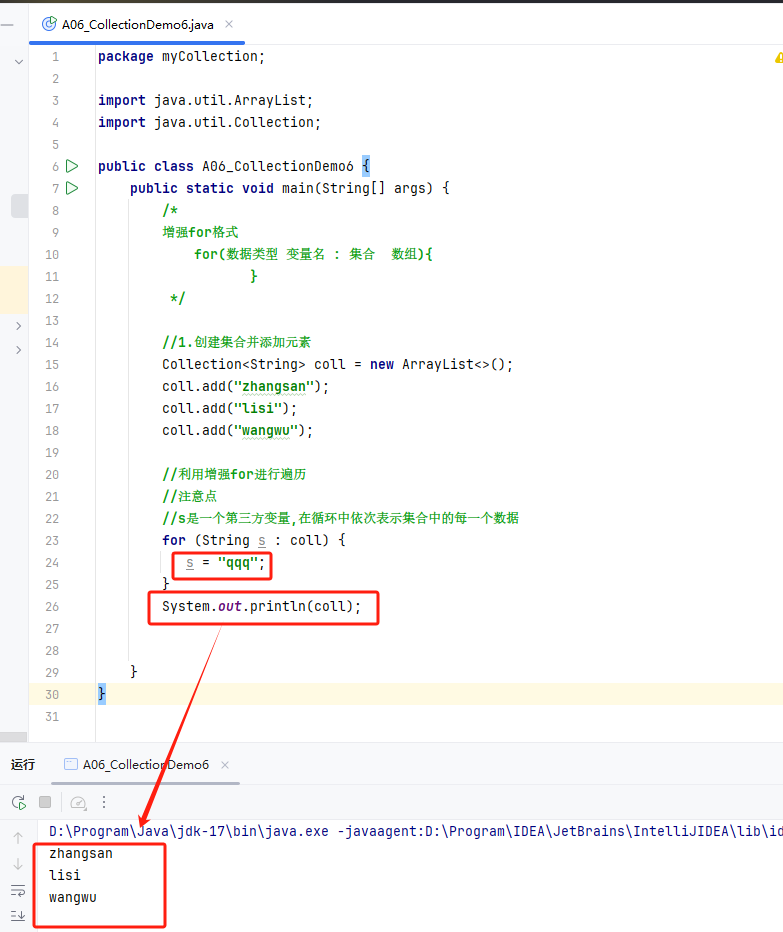Image resolution: width=783 pixels, height=932 pixels.
Task: Click line number 26 in gutter
Action: pyautogui.click(x=52, y=606)
